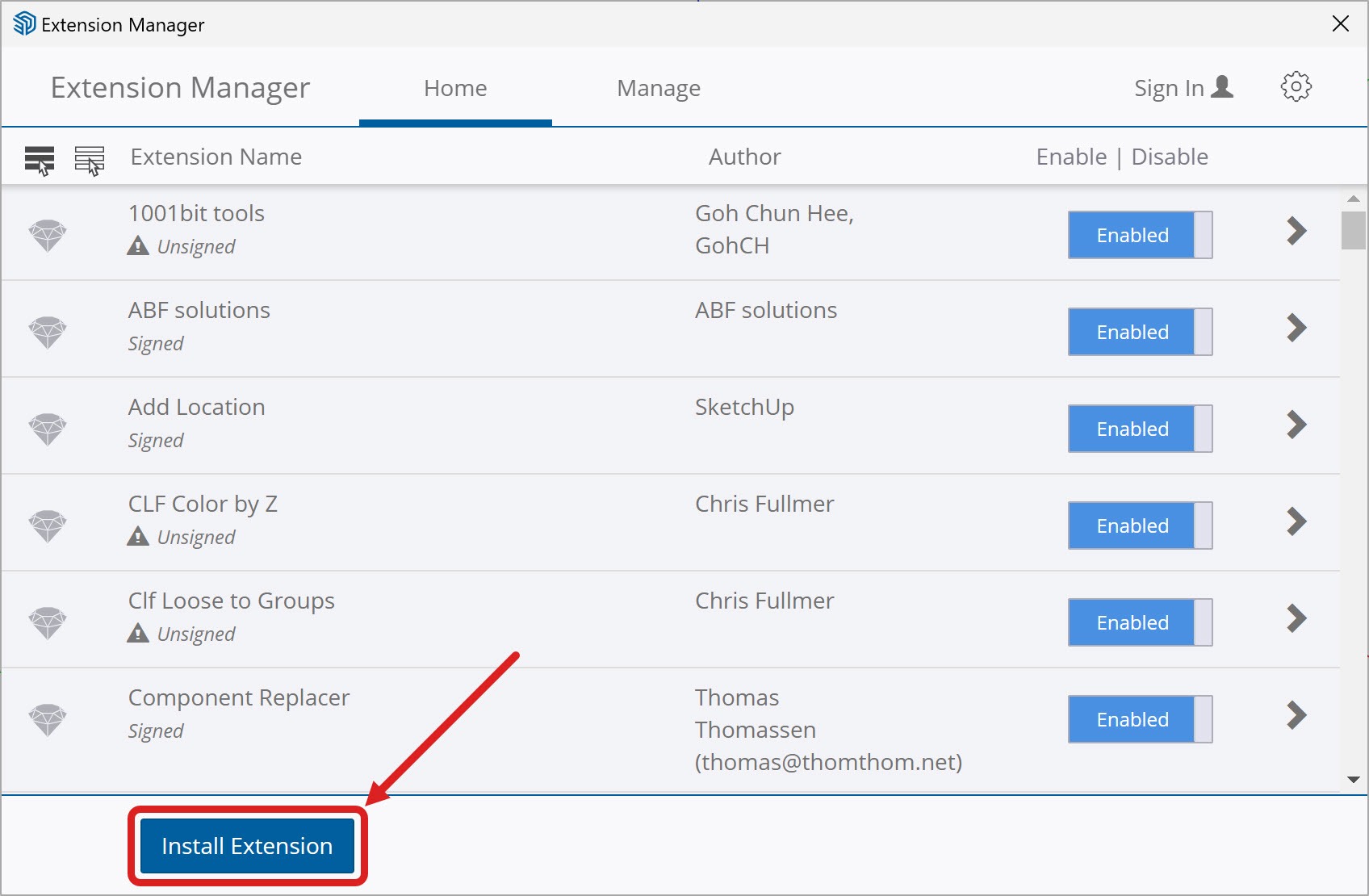Toggle the Add Location Enabled switch
1369x896 pixels.
pyautogui.click(x=1139, y=429)
